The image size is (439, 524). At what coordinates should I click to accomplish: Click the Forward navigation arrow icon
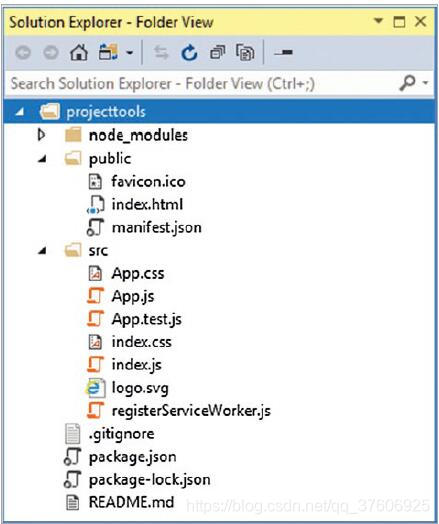51,52
